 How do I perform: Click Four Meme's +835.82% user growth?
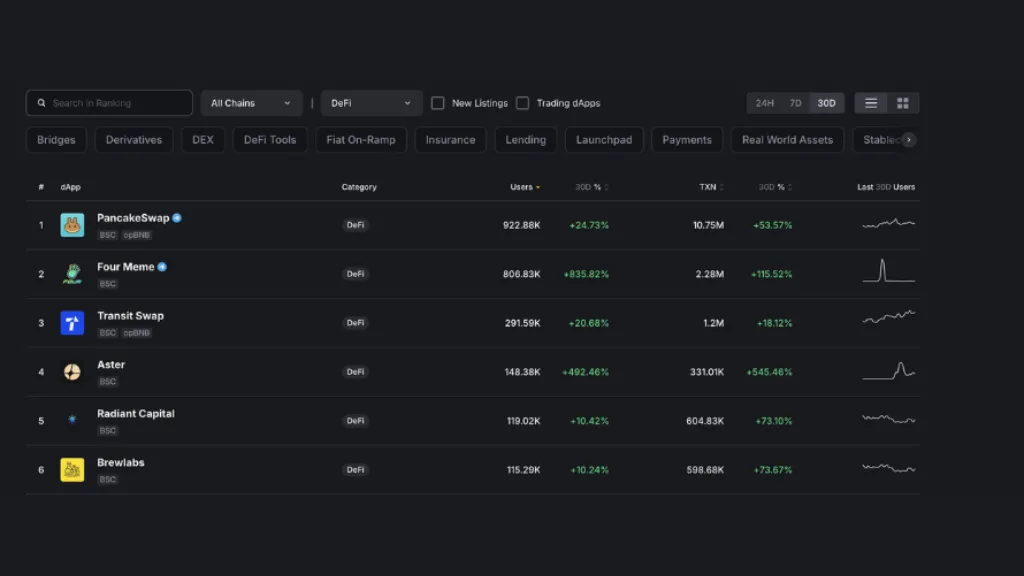pos(586,274)
